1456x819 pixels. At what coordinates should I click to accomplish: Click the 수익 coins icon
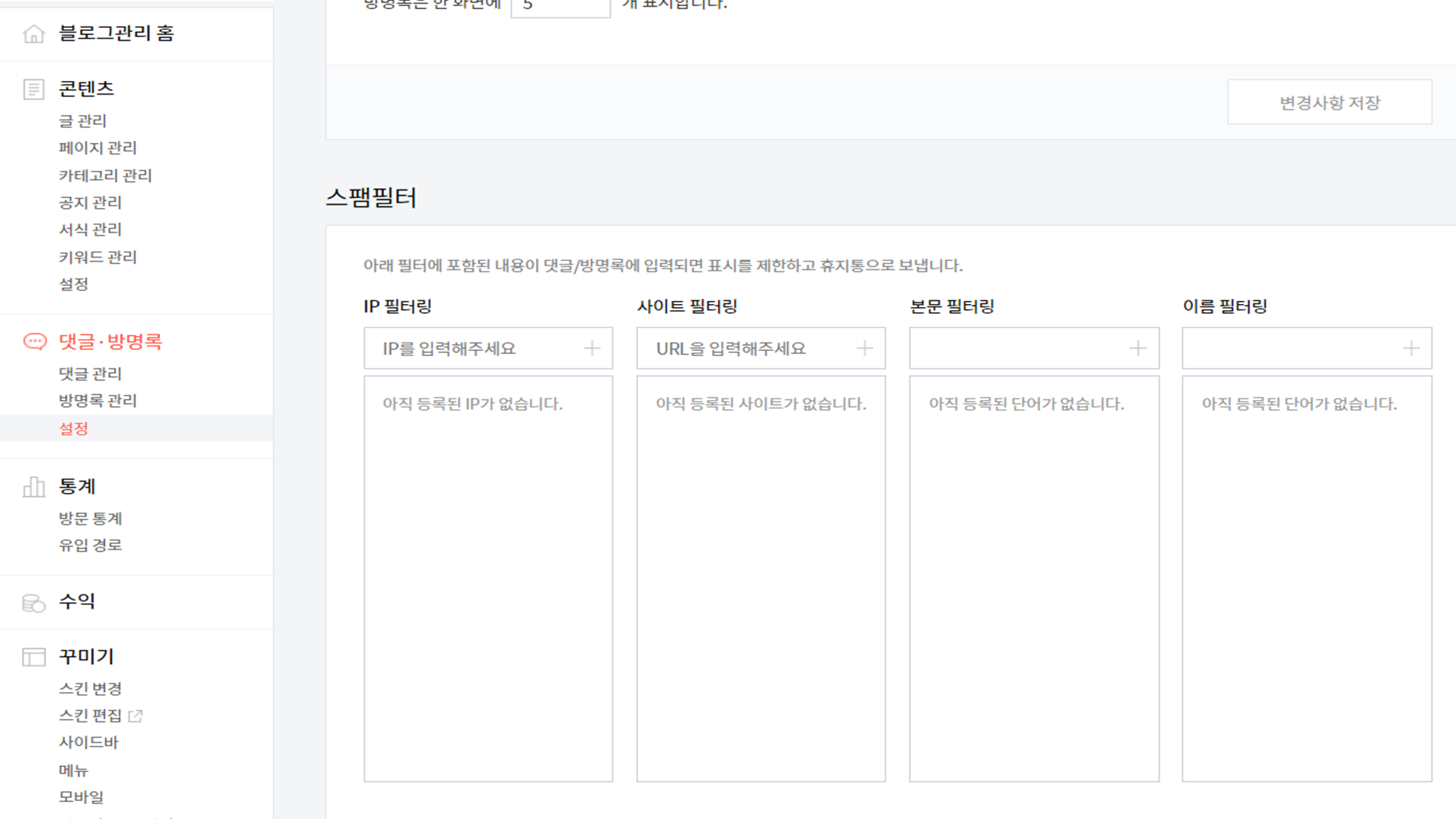(x=33, y=603)
